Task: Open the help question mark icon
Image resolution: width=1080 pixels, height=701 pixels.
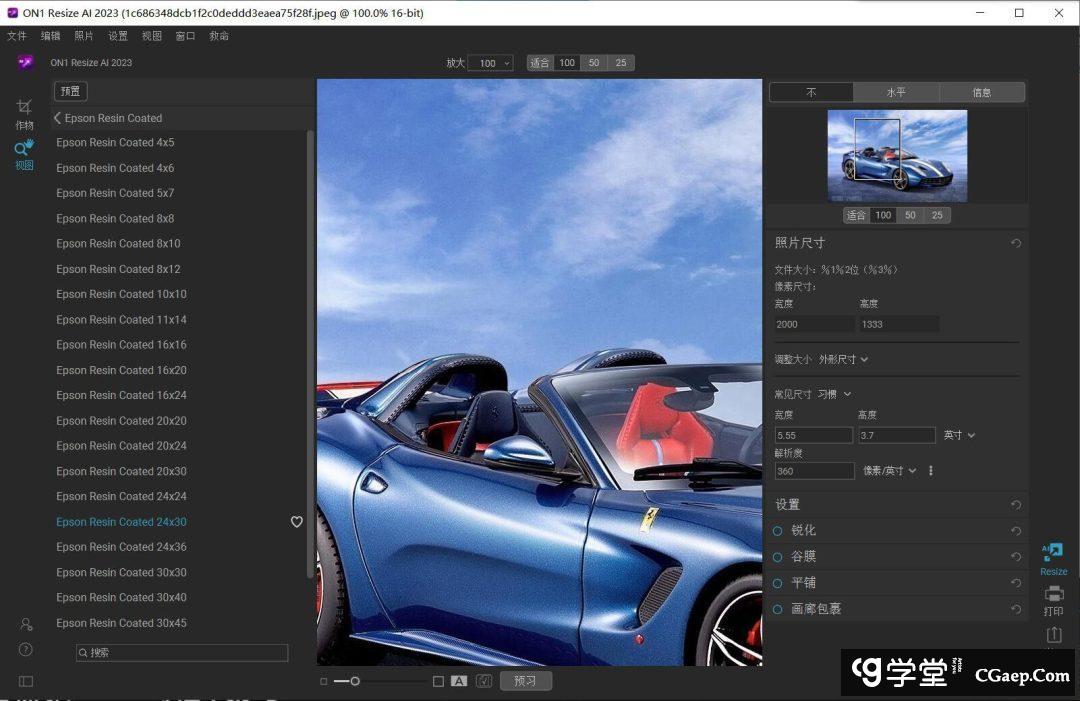Action: click(x=26, y=649)
